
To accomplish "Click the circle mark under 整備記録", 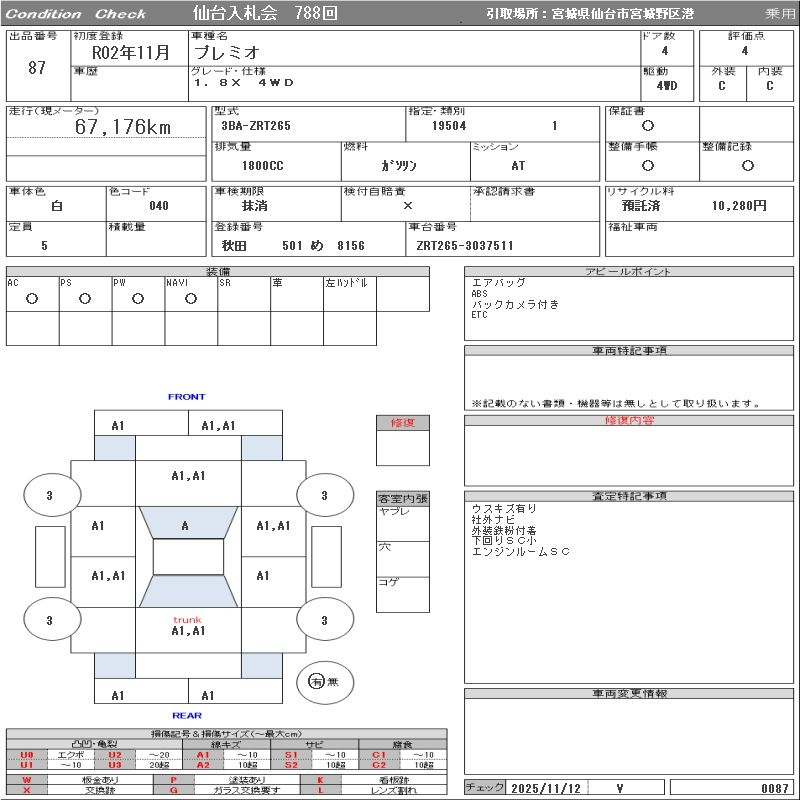I will coord(747,166).
